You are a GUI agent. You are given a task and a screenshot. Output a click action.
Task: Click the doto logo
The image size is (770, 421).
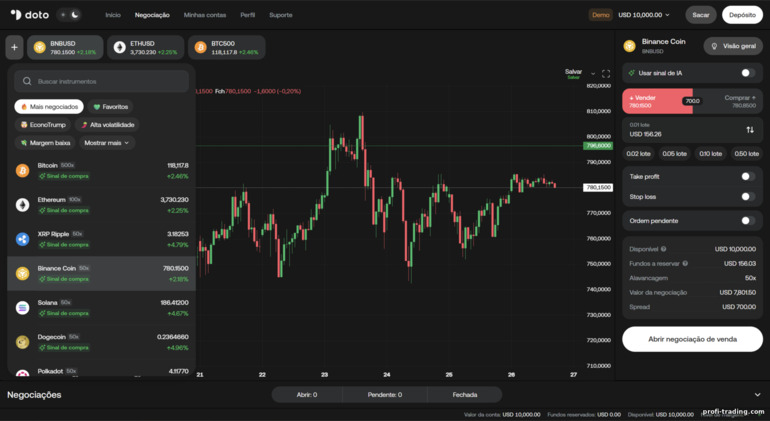tap(30, 15)
